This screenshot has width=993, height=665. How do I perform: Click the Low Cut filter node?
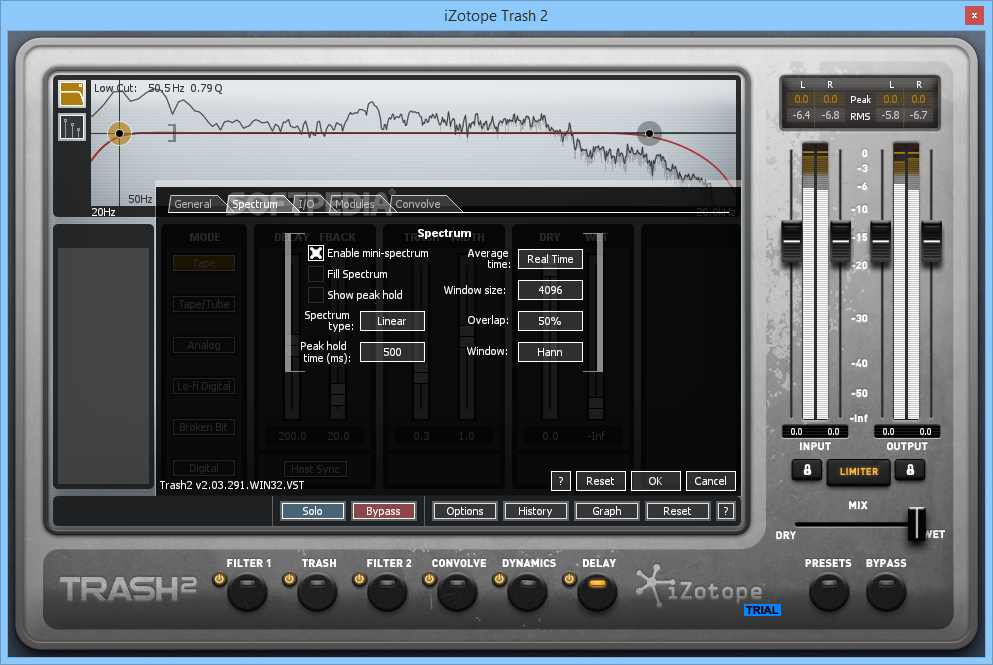point(119,134)
